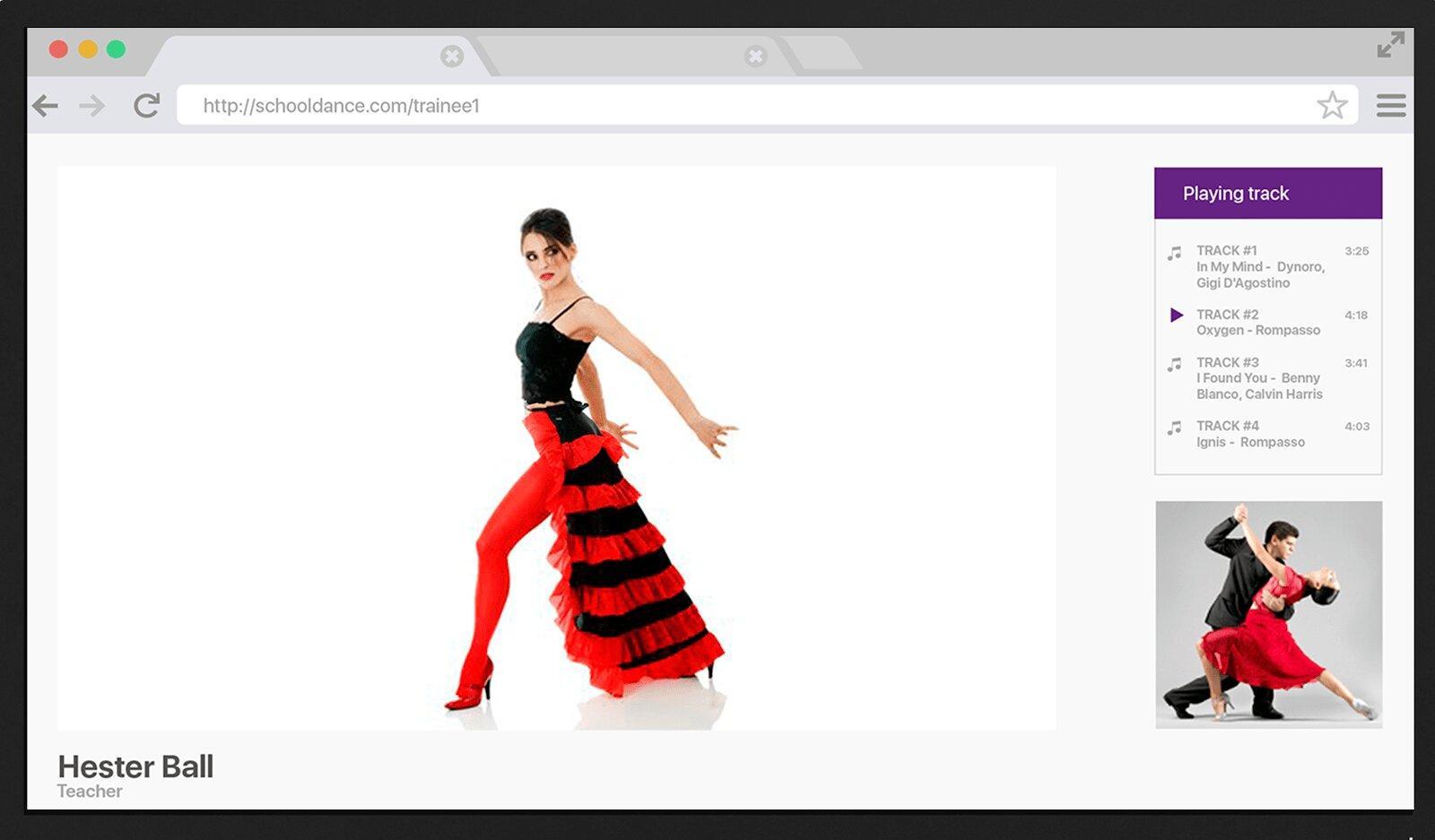Click music note icon for Track #3
This screenshot has width=1435, height=840.
pyautogui.click(x=1174, y=365)
